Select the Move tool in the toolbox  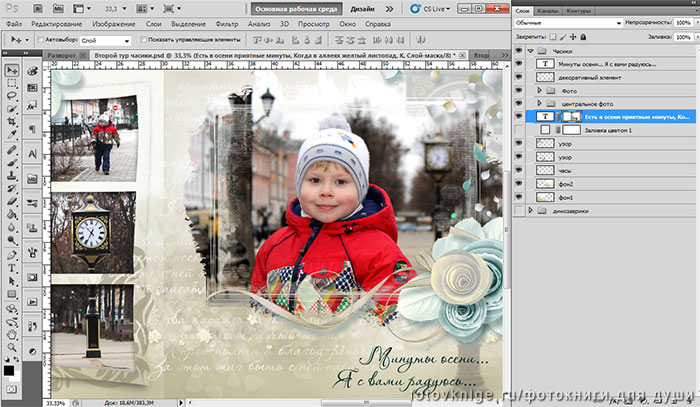click(x=12, y=70)
